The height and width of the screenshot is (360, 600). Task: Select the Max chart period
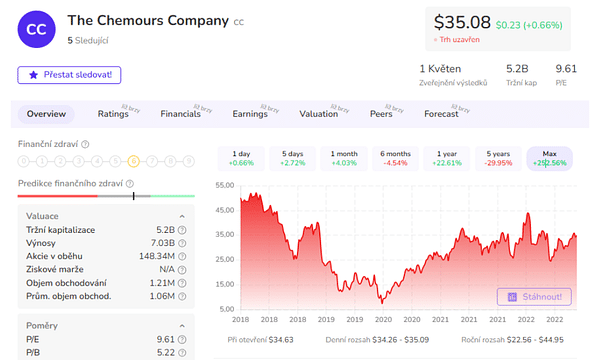tap(549, 158)
